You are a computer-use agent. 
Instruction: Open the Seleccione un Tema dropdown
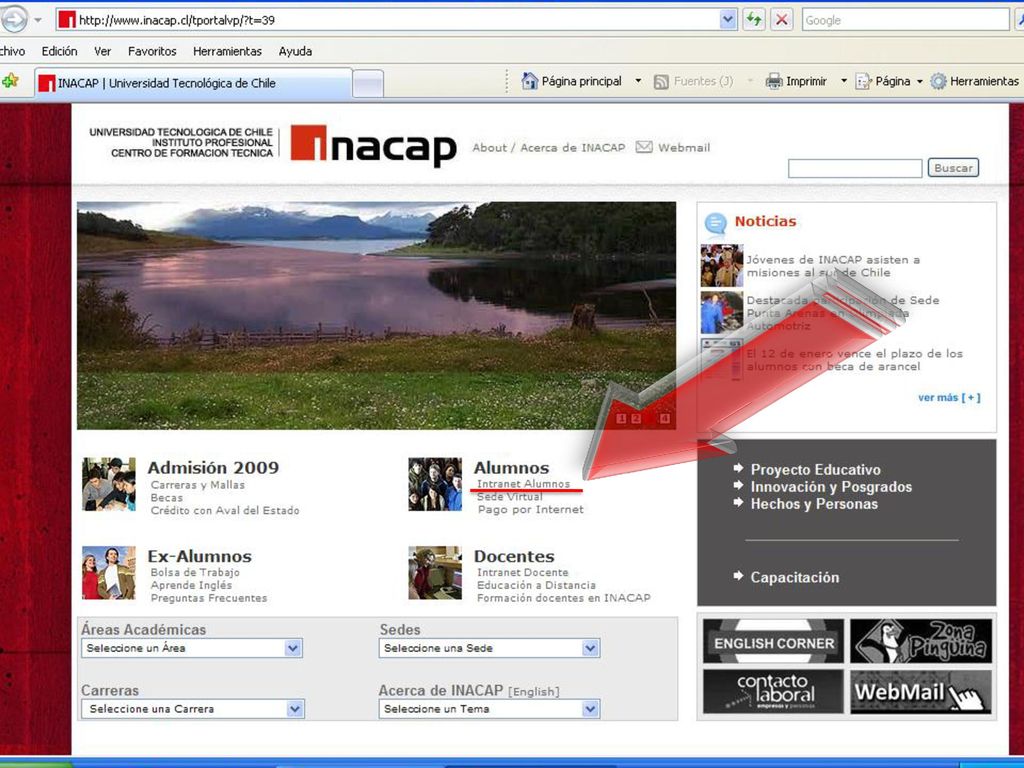coord(489,709)
